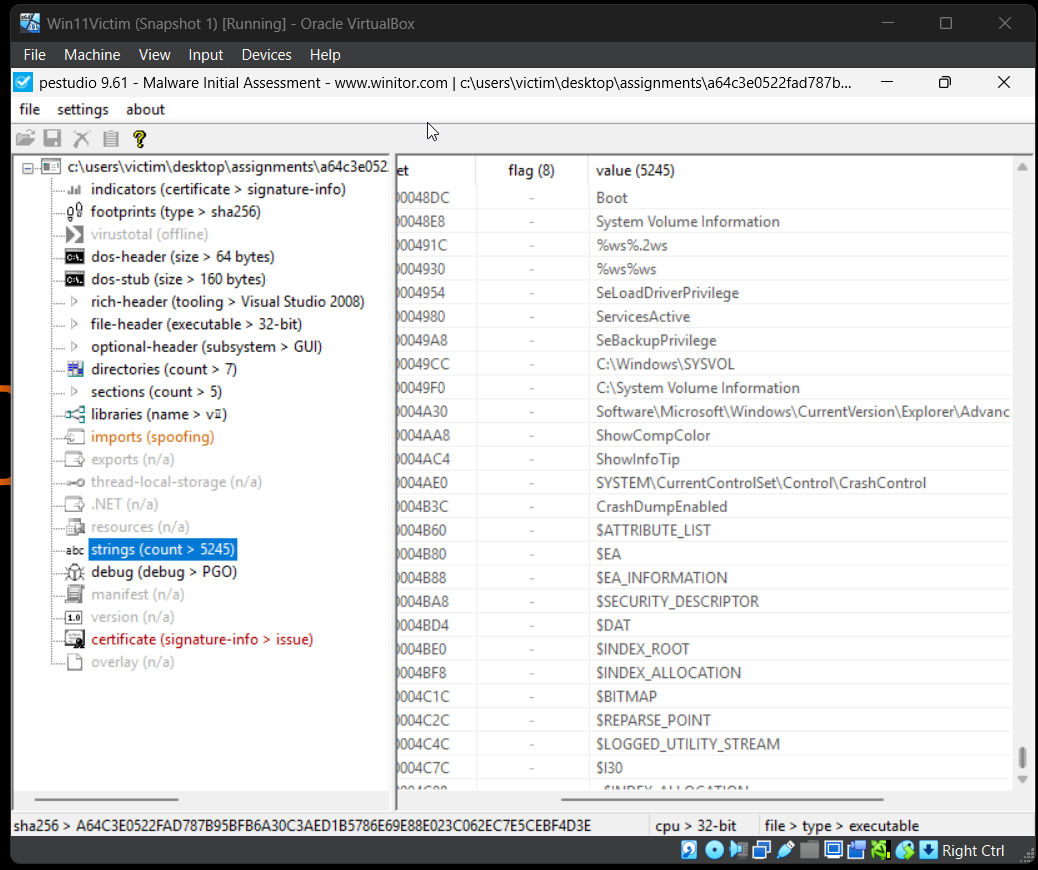The height and width of the screenshot is (870, 1038).
Task: Click the VirtualBox USB devices status icon
Action: click(x=785, y=850)
